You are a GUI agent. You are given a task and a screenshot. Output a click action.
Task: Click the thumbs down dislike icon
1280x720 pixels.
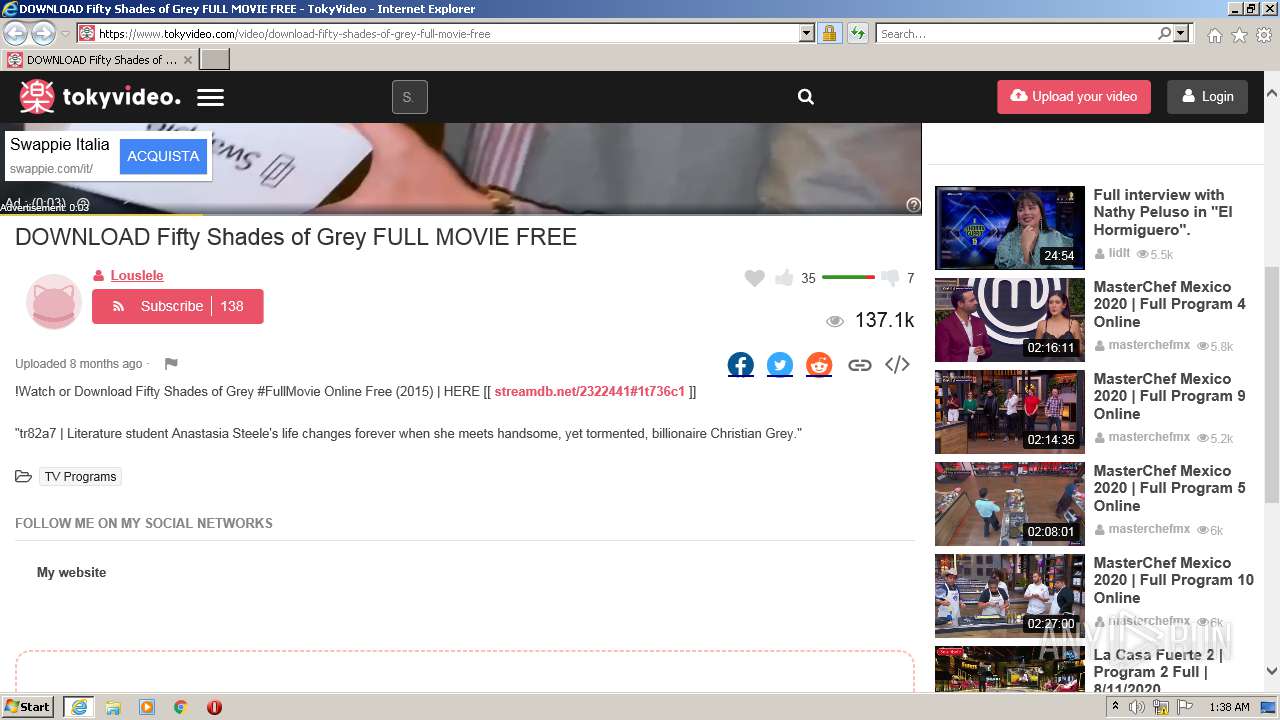pos(890,278)
